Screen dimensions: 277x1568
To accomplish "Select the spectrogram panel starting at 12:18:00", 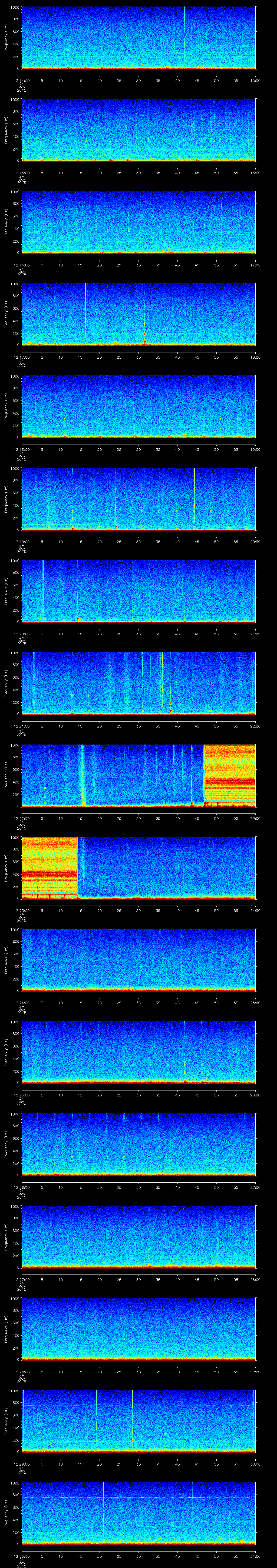I will click(x=139, y=407).
